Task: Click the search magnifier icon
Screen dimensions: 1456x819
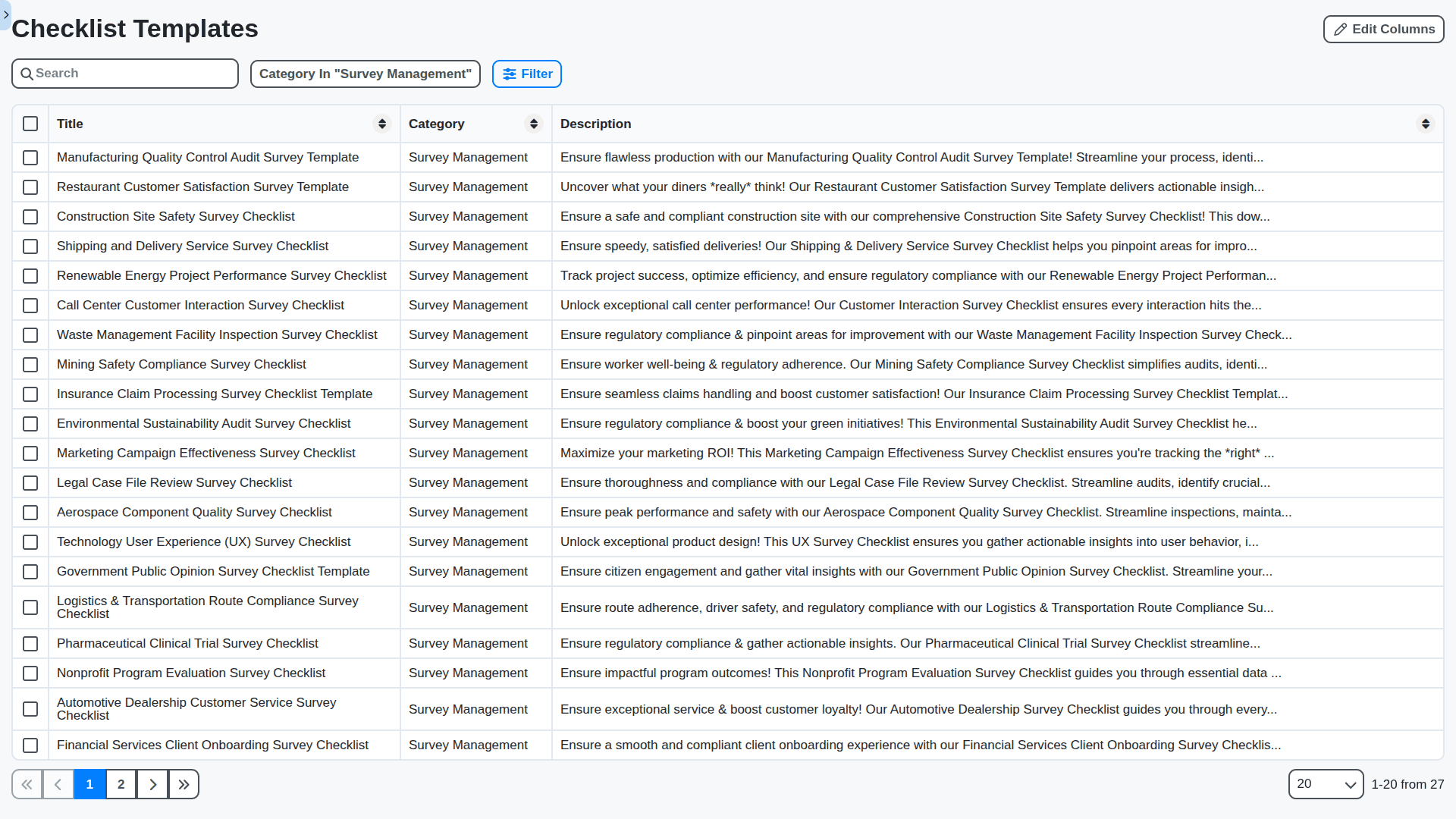Action: (x=28, y=74)
